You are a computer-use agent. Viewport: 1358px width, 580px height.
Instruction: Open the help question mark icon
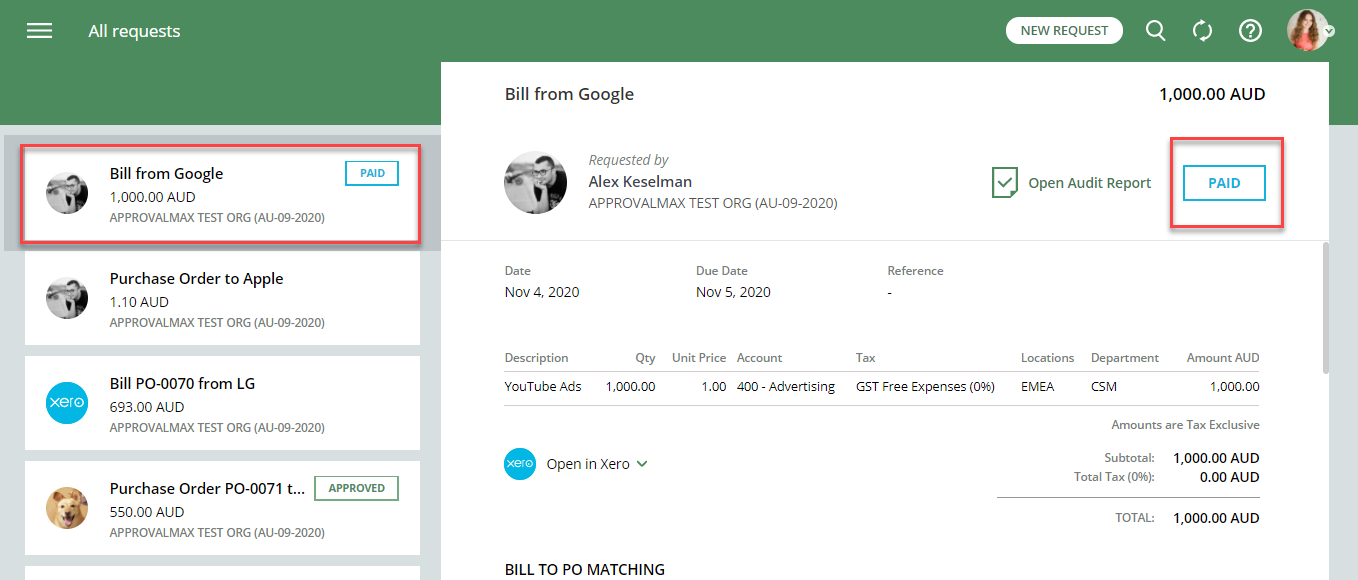[1250, 31]
